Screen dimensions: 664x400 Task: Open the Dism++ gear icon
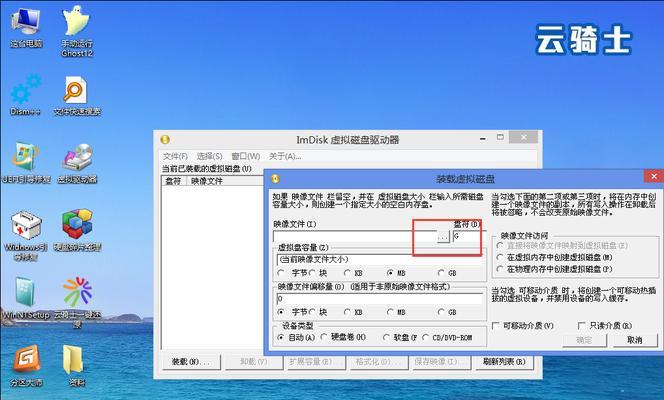(25, 95)
